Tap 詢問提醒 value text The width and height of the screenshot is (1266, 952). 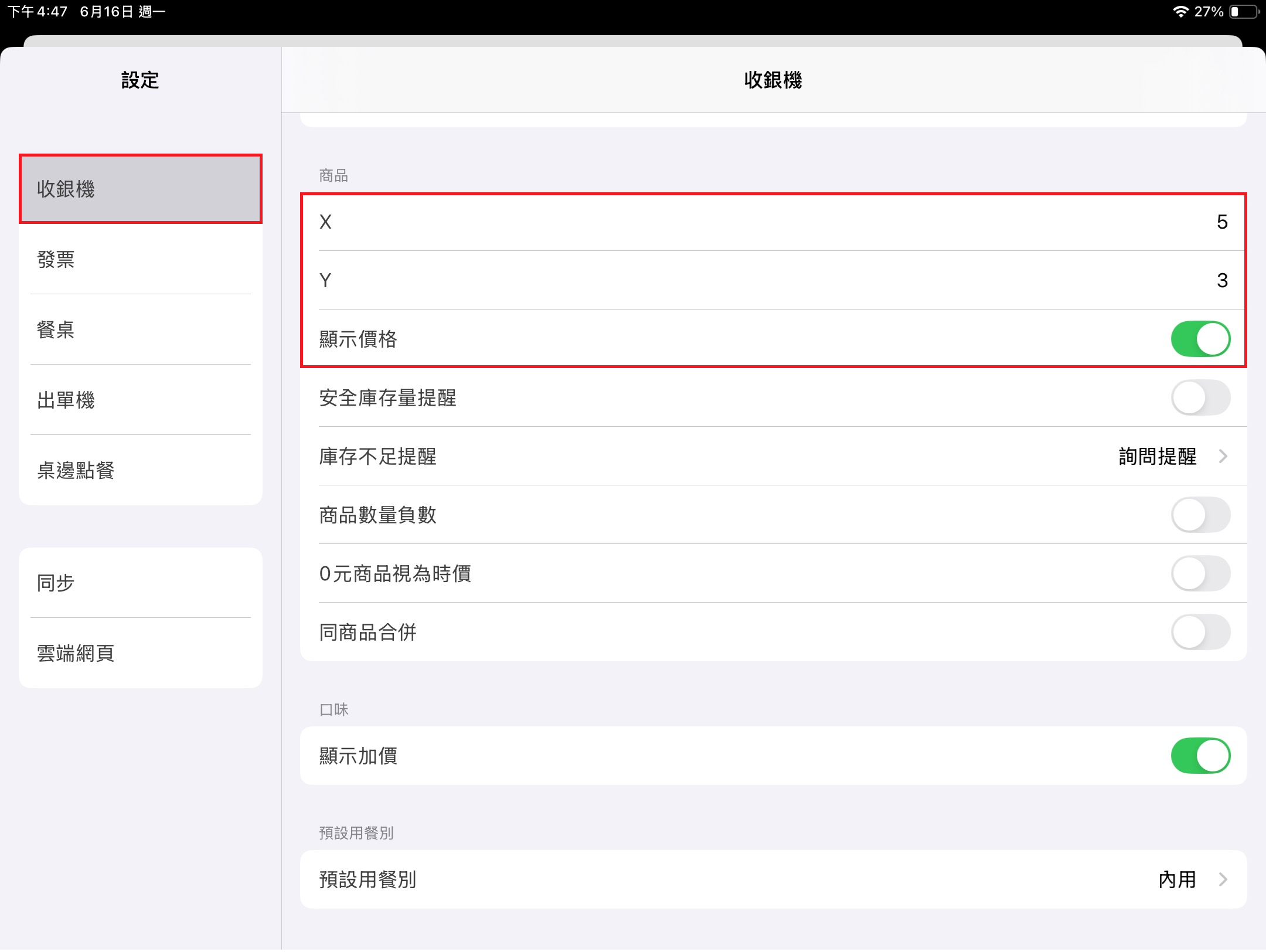click(1157, 456)
